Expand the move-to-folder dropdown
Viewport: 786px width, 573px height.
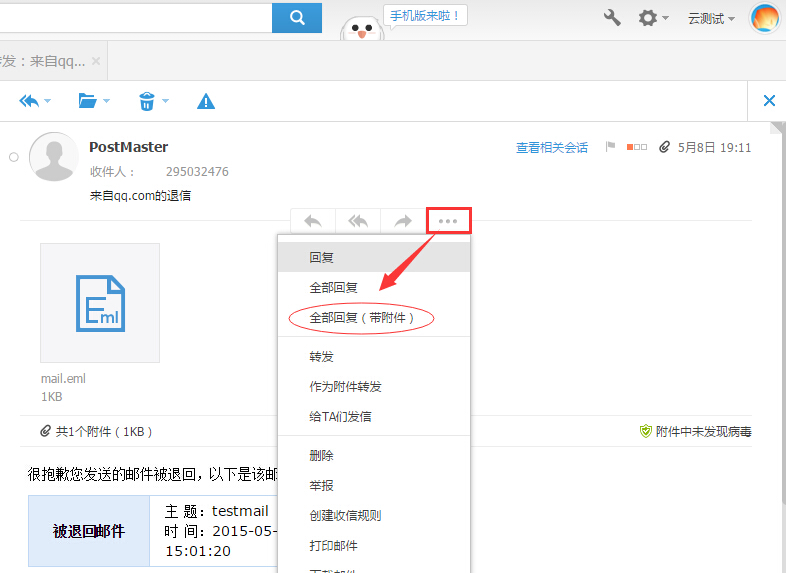(x=93, y=101)
